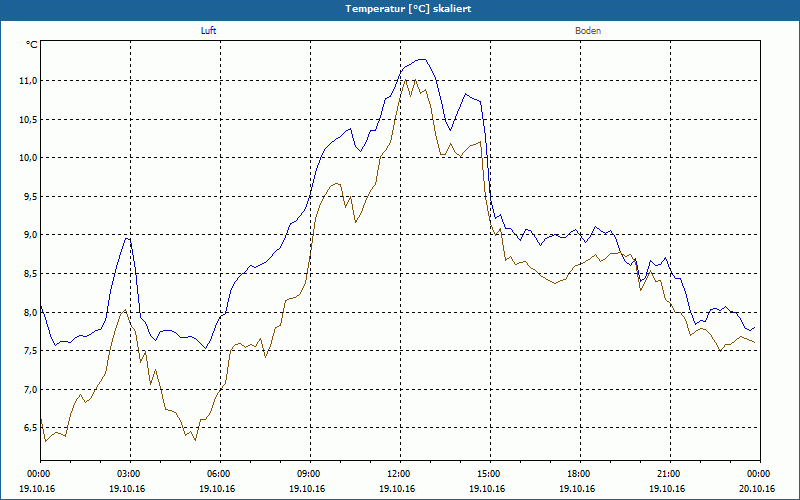Viewport: 800px width, 500px height.
Task: Click the 9,0 y-axis value
Action: click(x=30, y=235)
